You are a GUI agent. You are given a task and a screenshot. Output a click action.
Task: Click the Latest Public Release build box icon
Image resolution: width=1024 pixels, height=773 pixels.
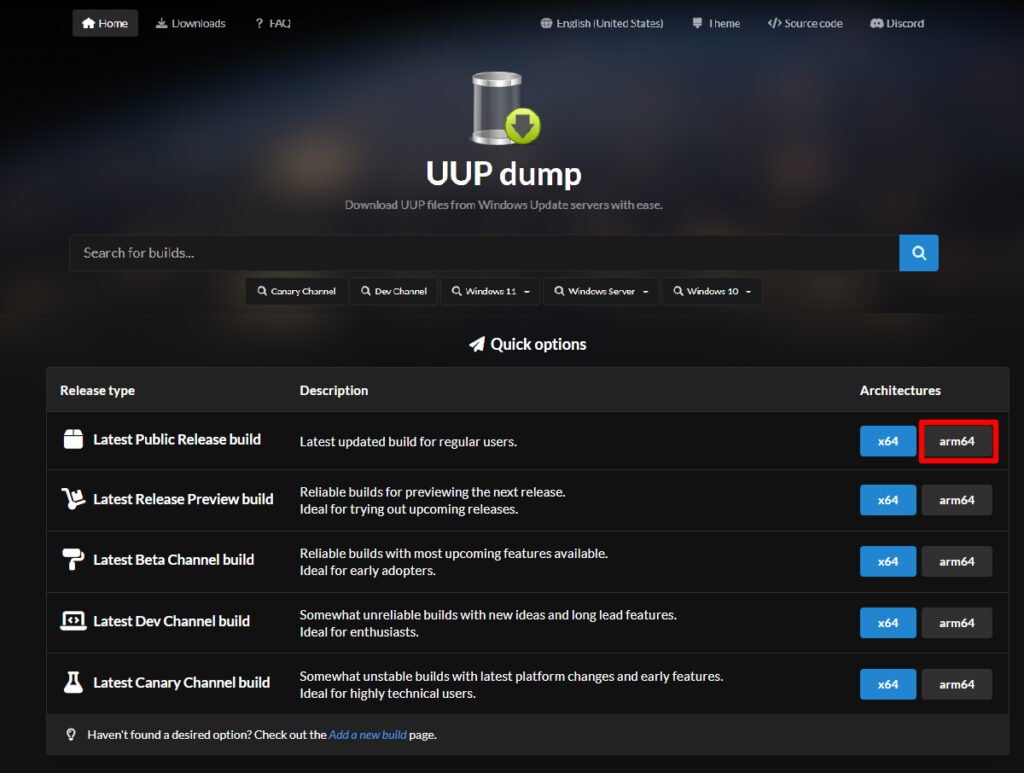coord(73,439)
